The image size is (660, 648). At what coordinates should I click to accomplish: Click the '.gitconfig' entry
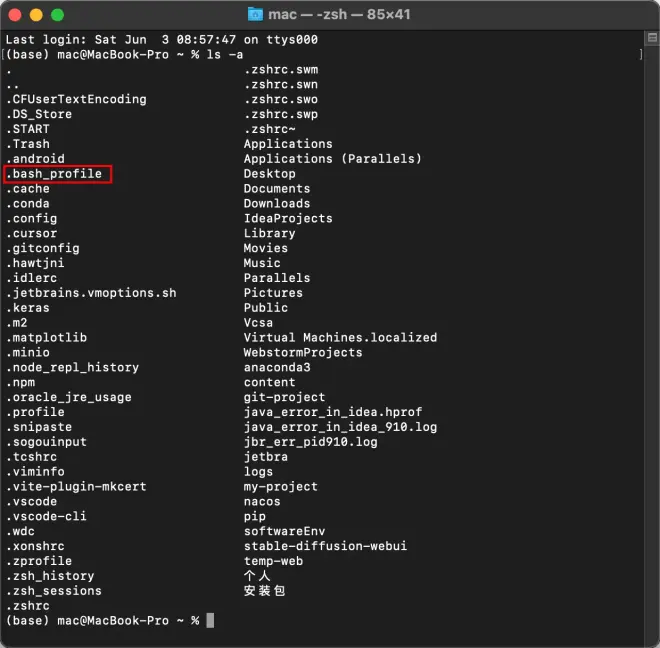[43, 248]
